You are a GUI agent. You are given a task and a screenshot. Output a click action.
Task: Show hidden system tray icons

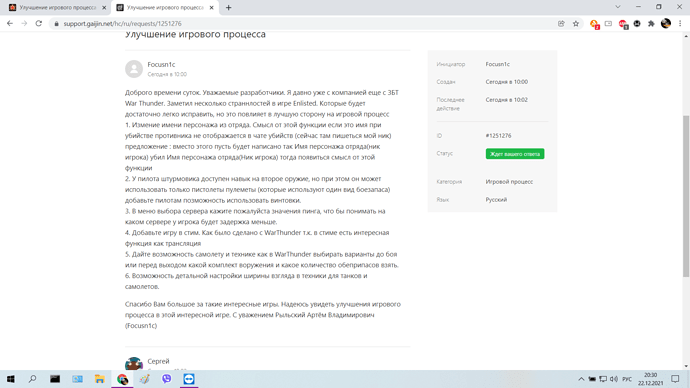pyautogui.click(x=581, y=379)
